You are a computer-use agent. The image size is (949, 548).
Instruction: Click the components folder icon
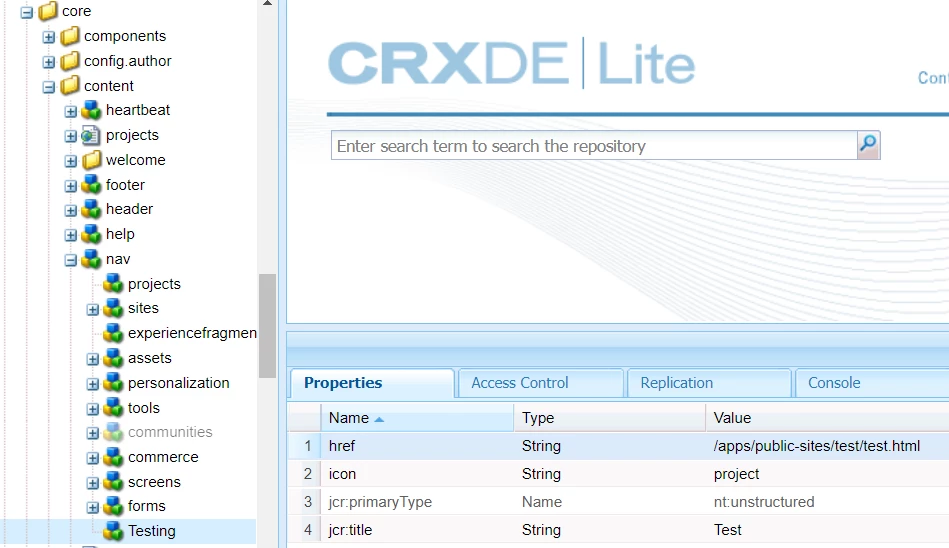coord(70,36)
